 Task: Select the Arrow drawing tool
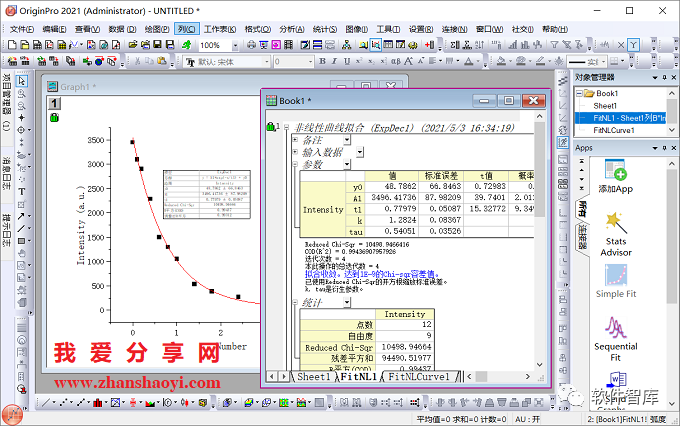point(21,216)
